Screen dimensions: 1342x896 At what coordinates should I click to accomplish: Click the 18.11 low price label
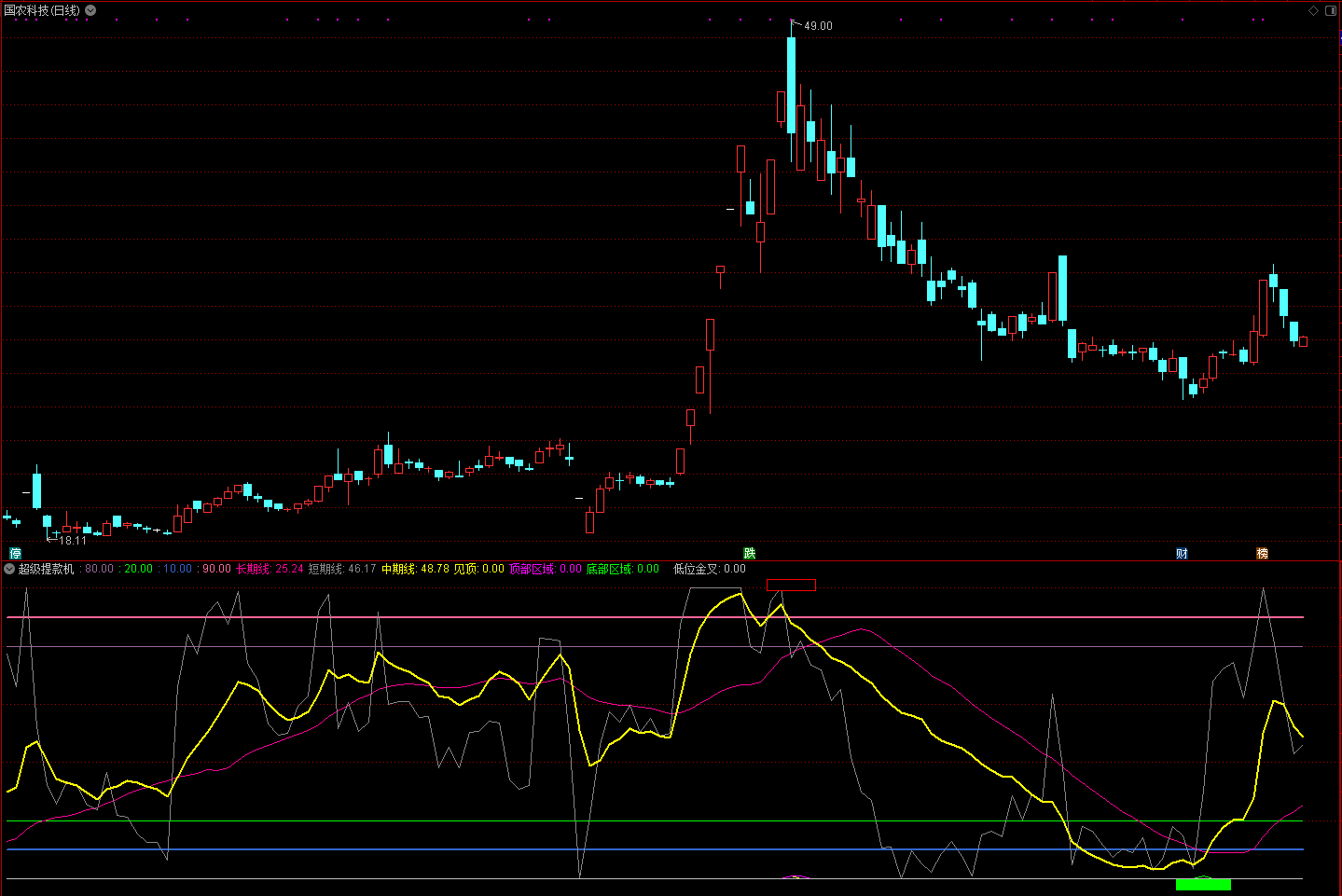tap(72, 540)
